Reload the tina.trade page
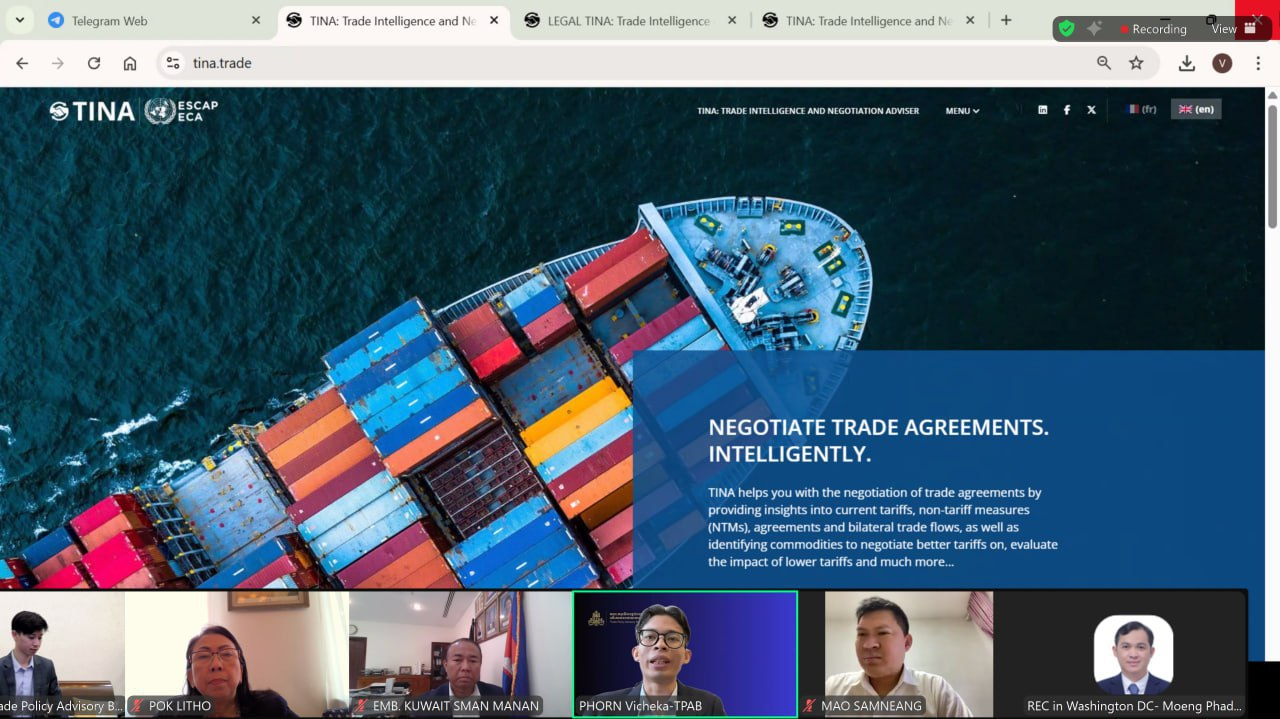 tap(94, 63)
